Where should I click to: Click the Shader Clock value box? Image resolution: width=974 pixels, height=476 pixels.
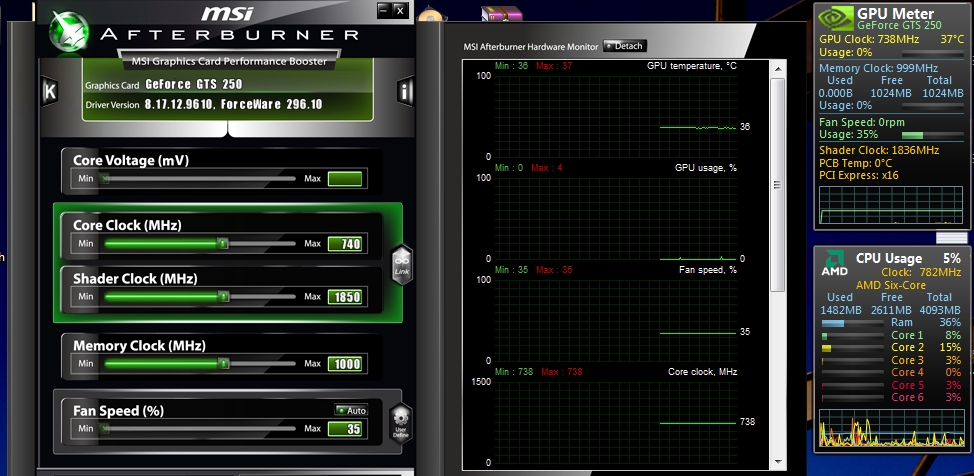click(345, 297)
